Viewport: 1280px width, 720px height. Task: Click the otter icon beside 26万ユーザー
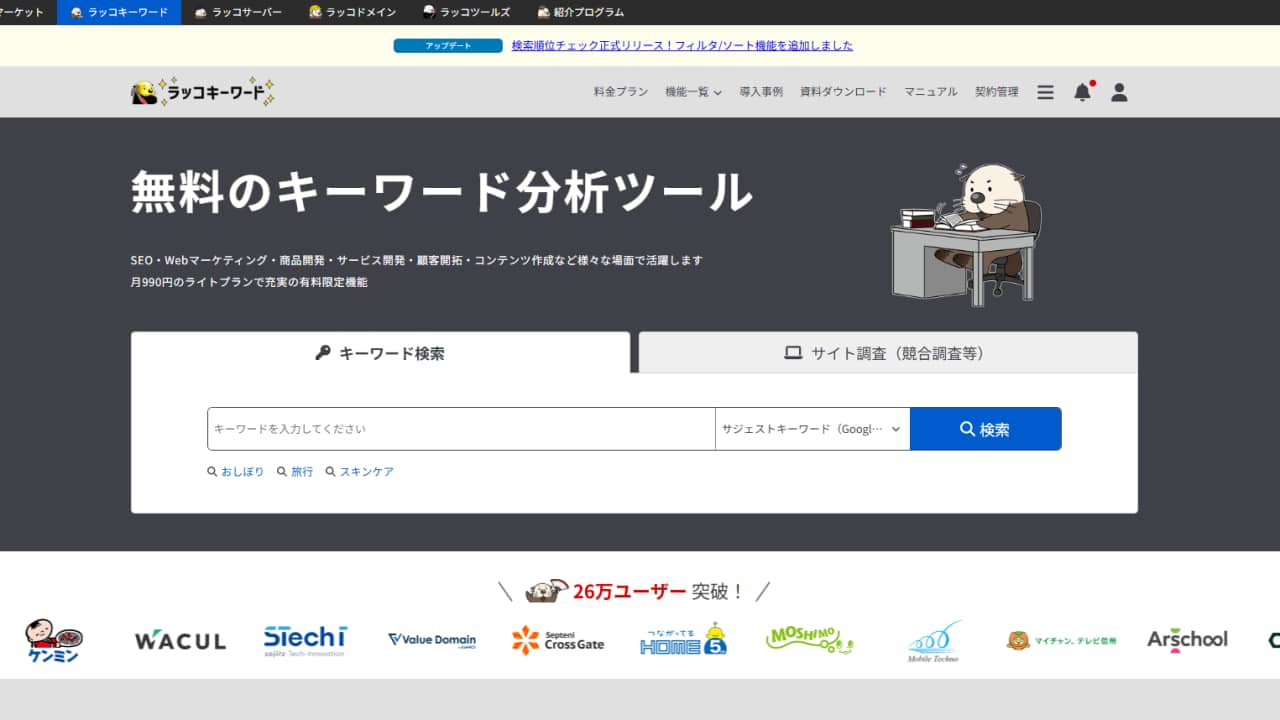click(547, 591)
